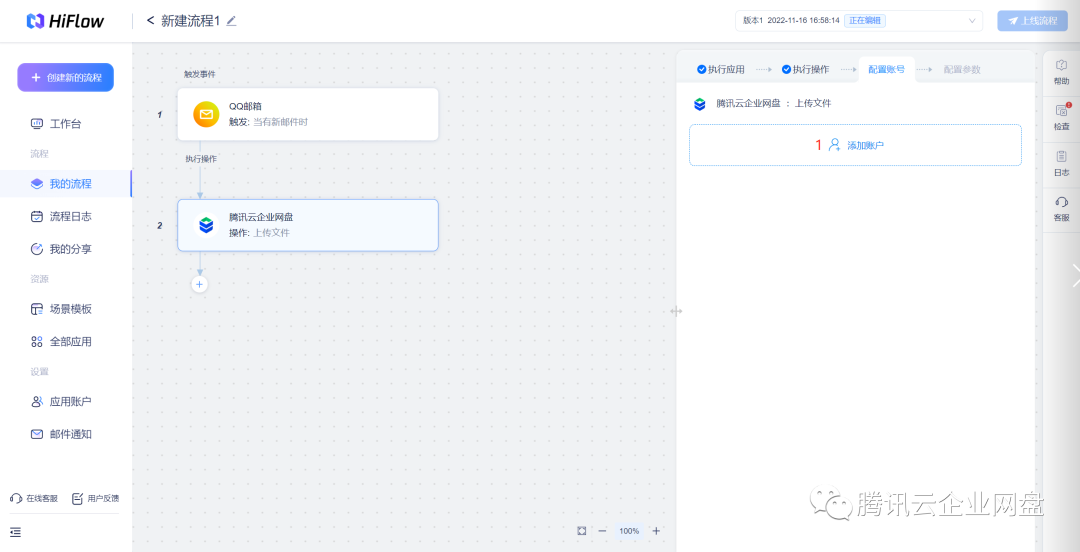1080x552 pixels.
Task: Open 客服 in the right toolbar
Action: tap(1061, 209)
